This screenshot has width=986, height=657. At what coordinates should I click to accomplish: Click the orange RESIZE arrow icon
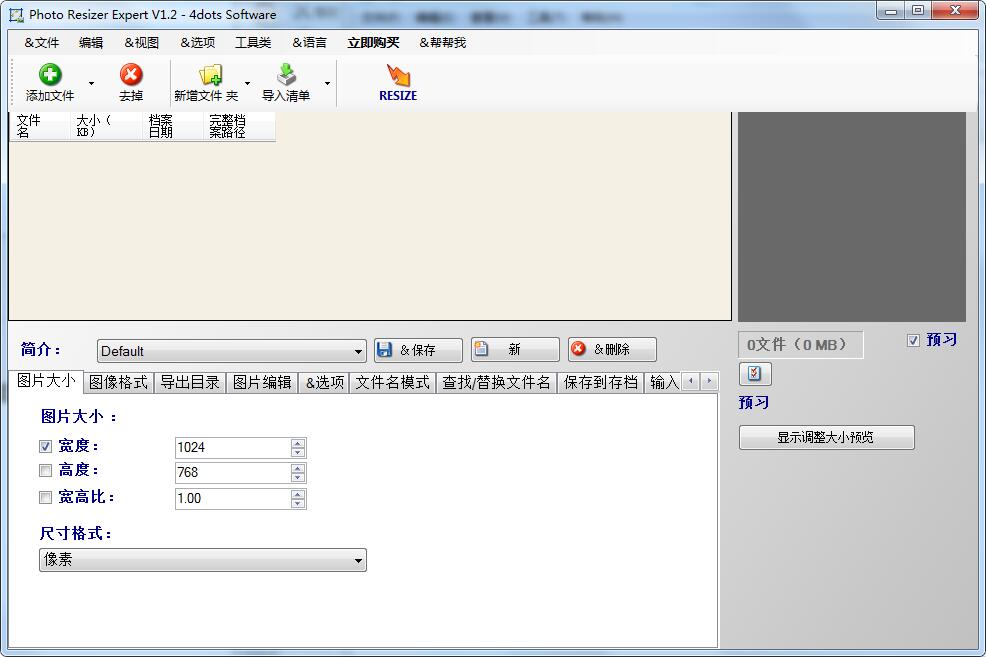coord(397,75)
